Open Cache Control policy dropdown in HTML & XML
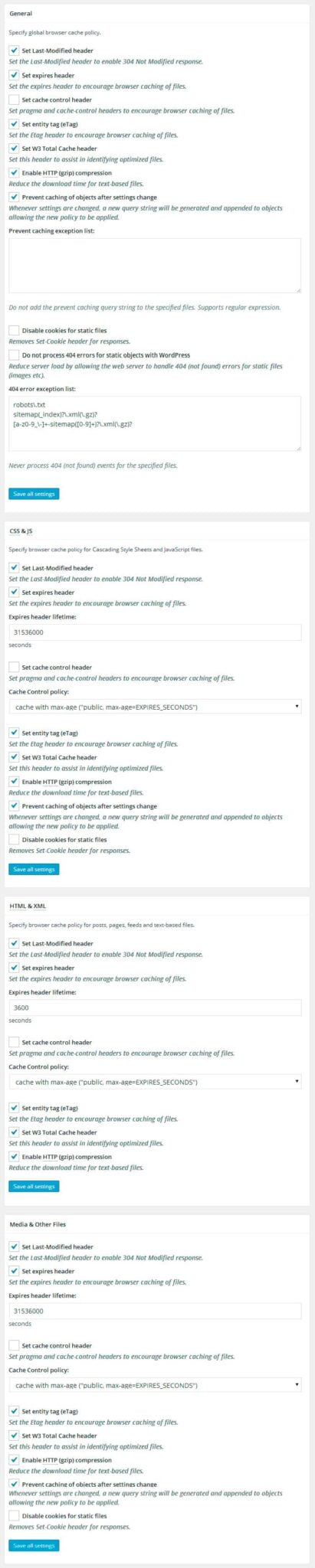315x1568 pixels. click(155, 1082)
